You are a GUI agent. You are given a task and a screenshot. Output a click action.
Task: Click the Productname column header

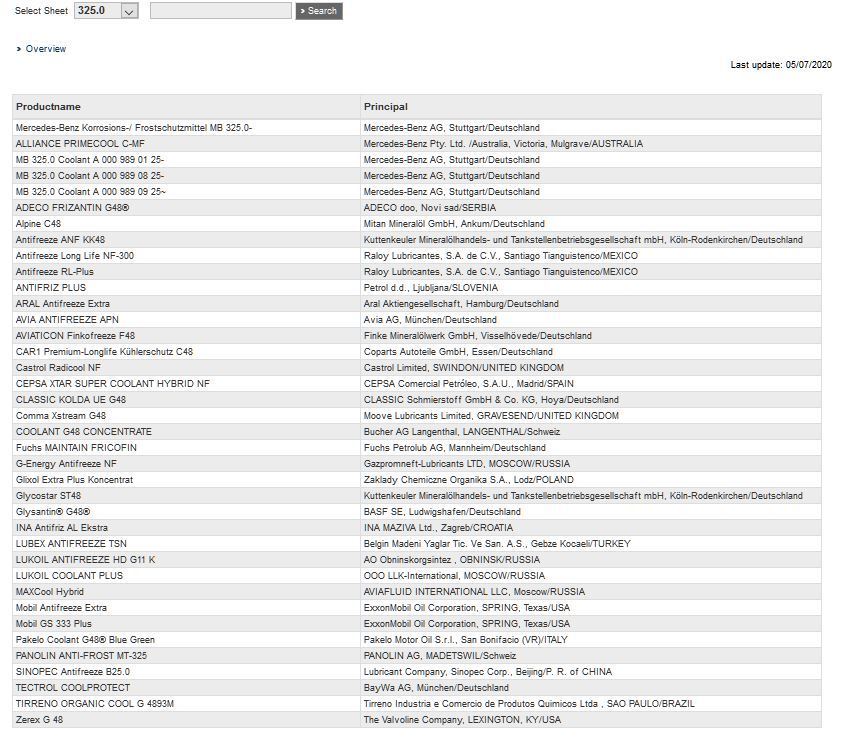pyautogui.click(x=48, y=107)
